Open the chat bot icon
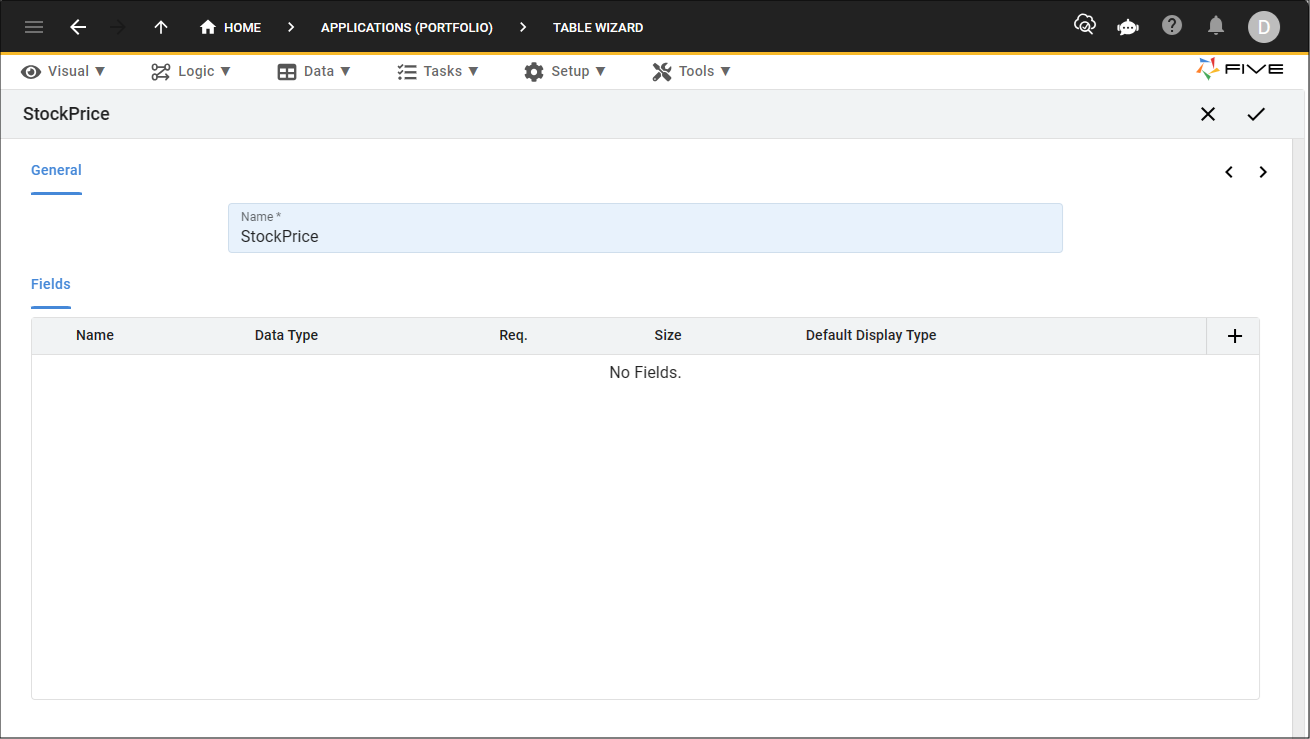Viewport: 1310px width, 739px height. [1128, 27]
